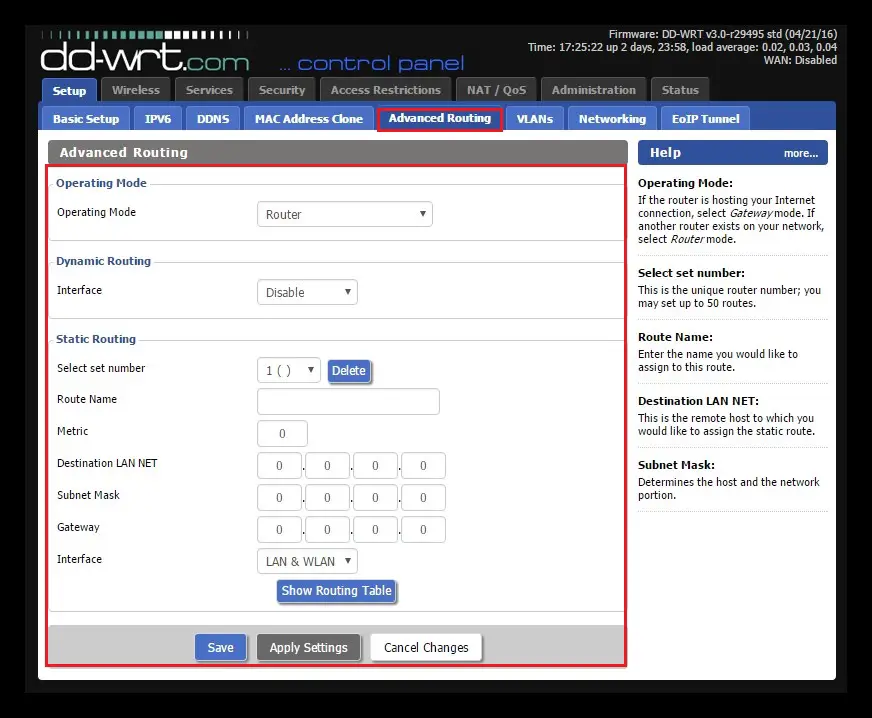872x718 pixels.
Task: Click the Dynamic Routing section title
Action: coord(103,261)
